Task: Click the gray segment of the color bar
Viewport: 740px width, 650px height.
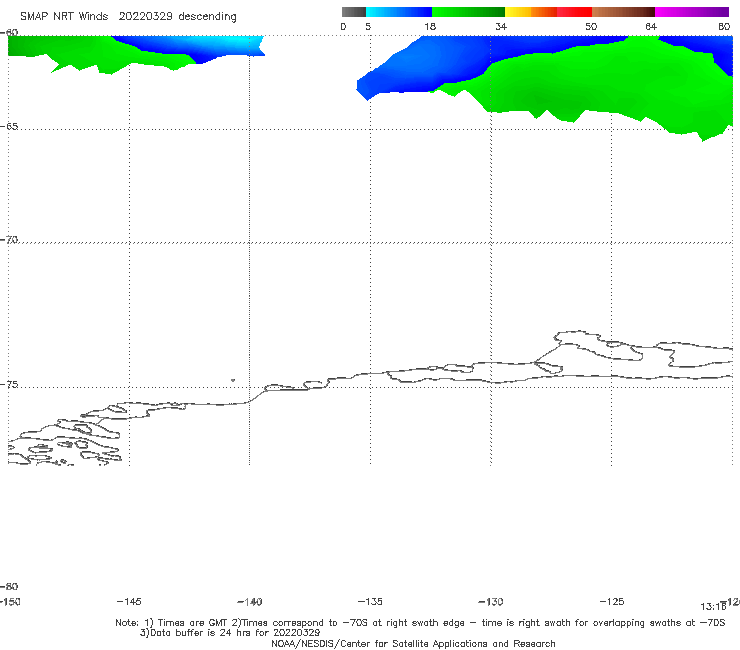Action: pos(354,12)
